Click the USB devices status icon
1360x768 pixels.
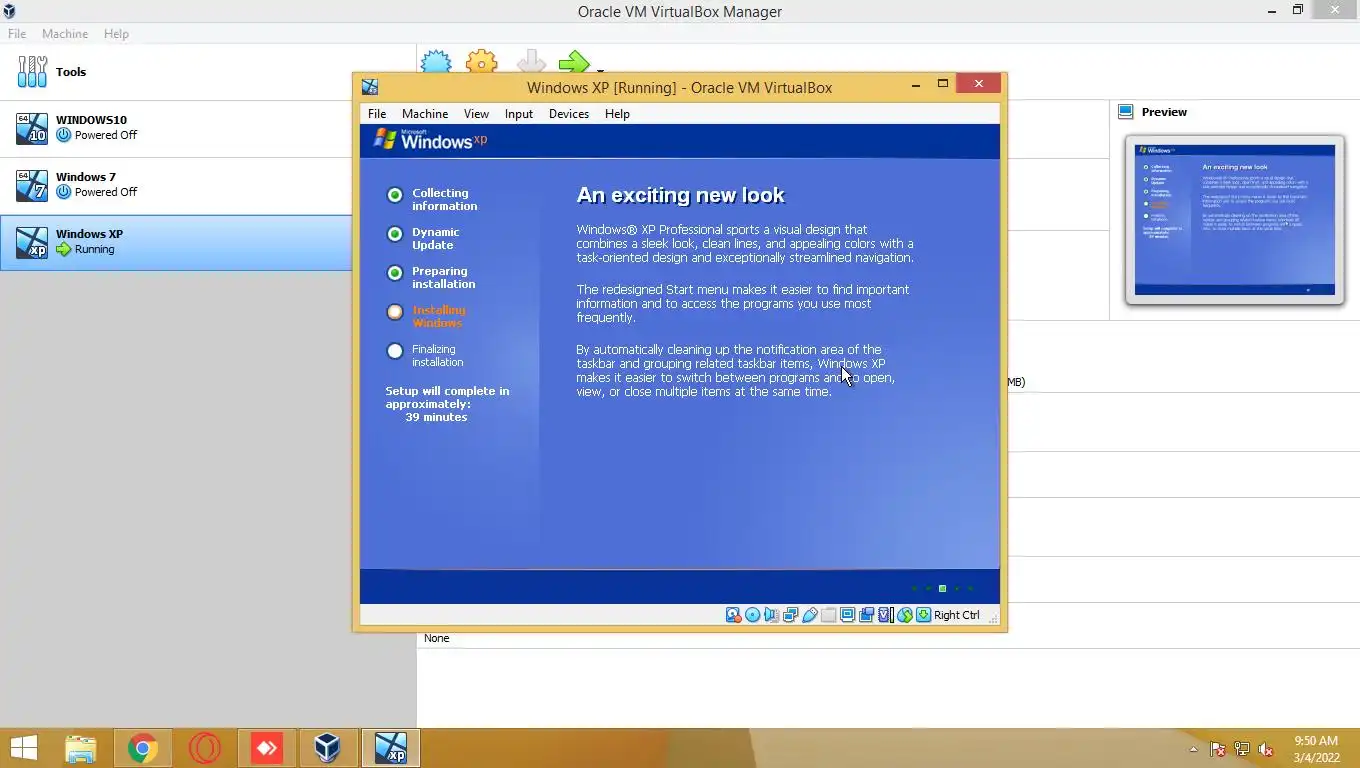tap(809, 615)
